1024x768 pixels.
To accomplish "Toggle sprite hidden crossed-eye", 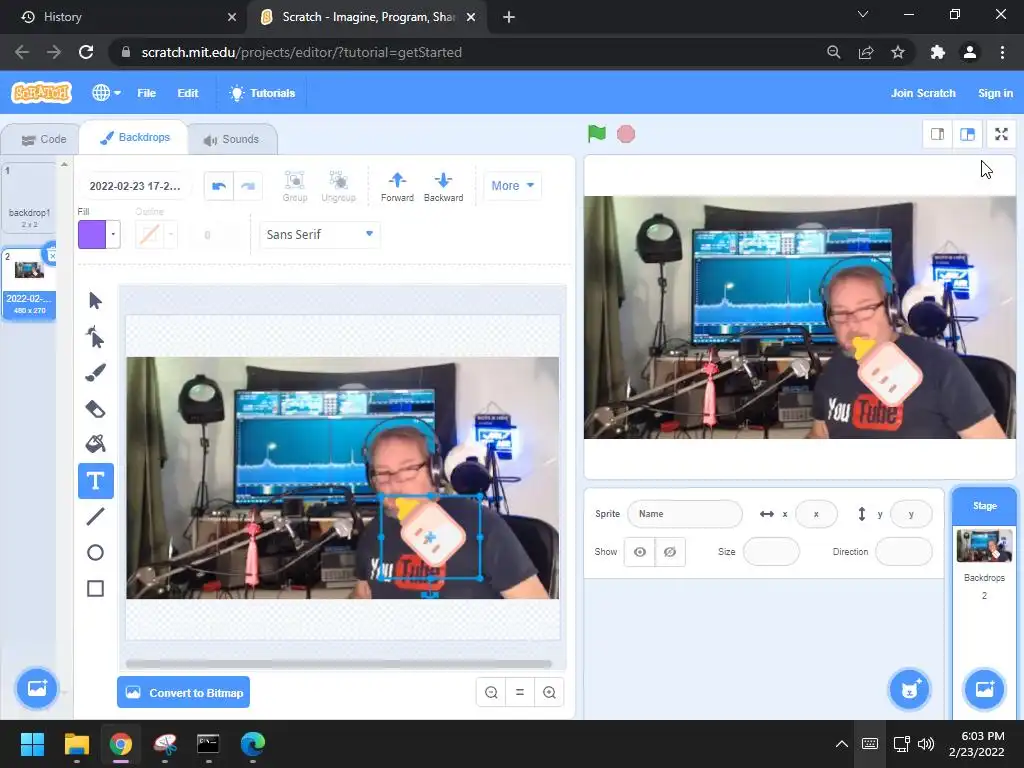I will 670,552.
